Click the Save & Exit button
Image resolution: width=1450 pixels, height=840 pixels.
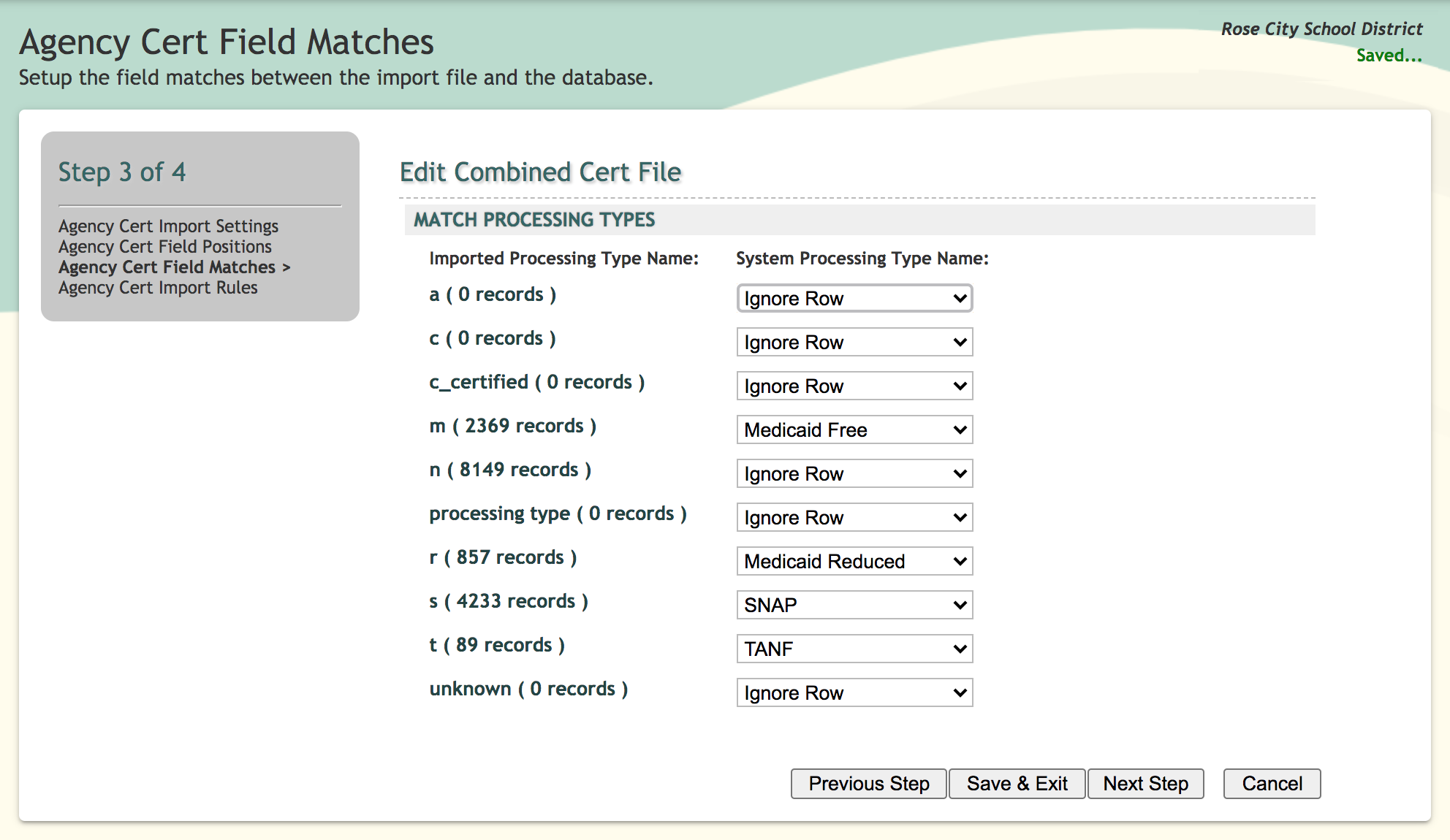1017,784
